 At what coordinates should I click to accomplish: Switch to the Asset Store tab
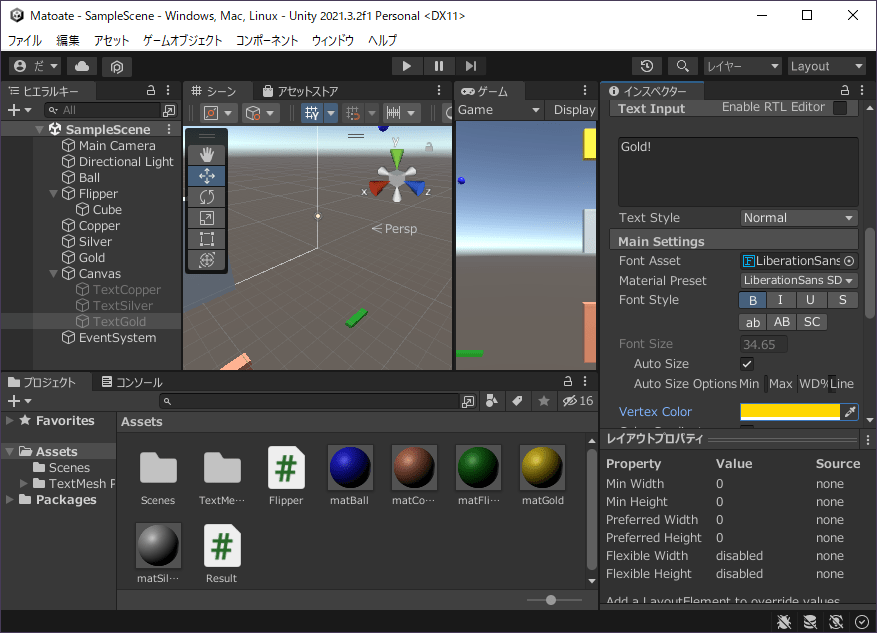(300, 91)
